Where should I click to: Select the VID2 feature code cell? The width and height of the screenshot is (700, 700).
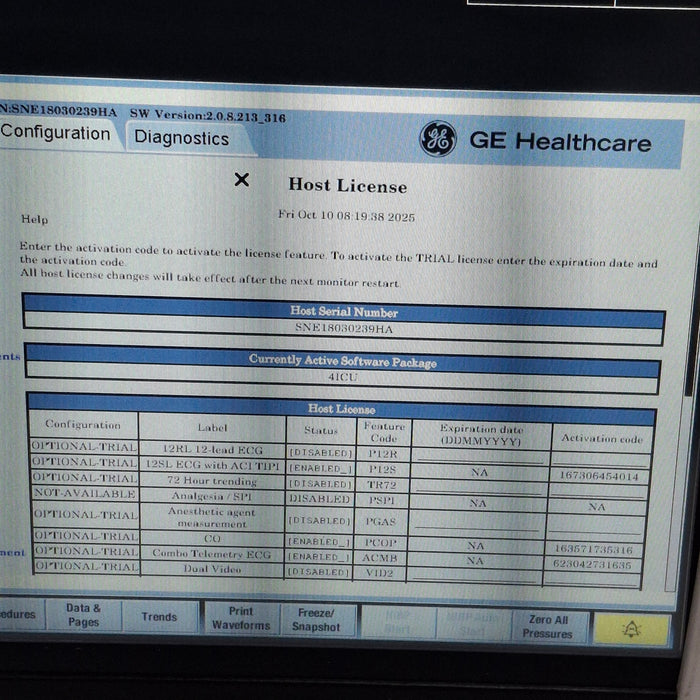click(379, 573)
